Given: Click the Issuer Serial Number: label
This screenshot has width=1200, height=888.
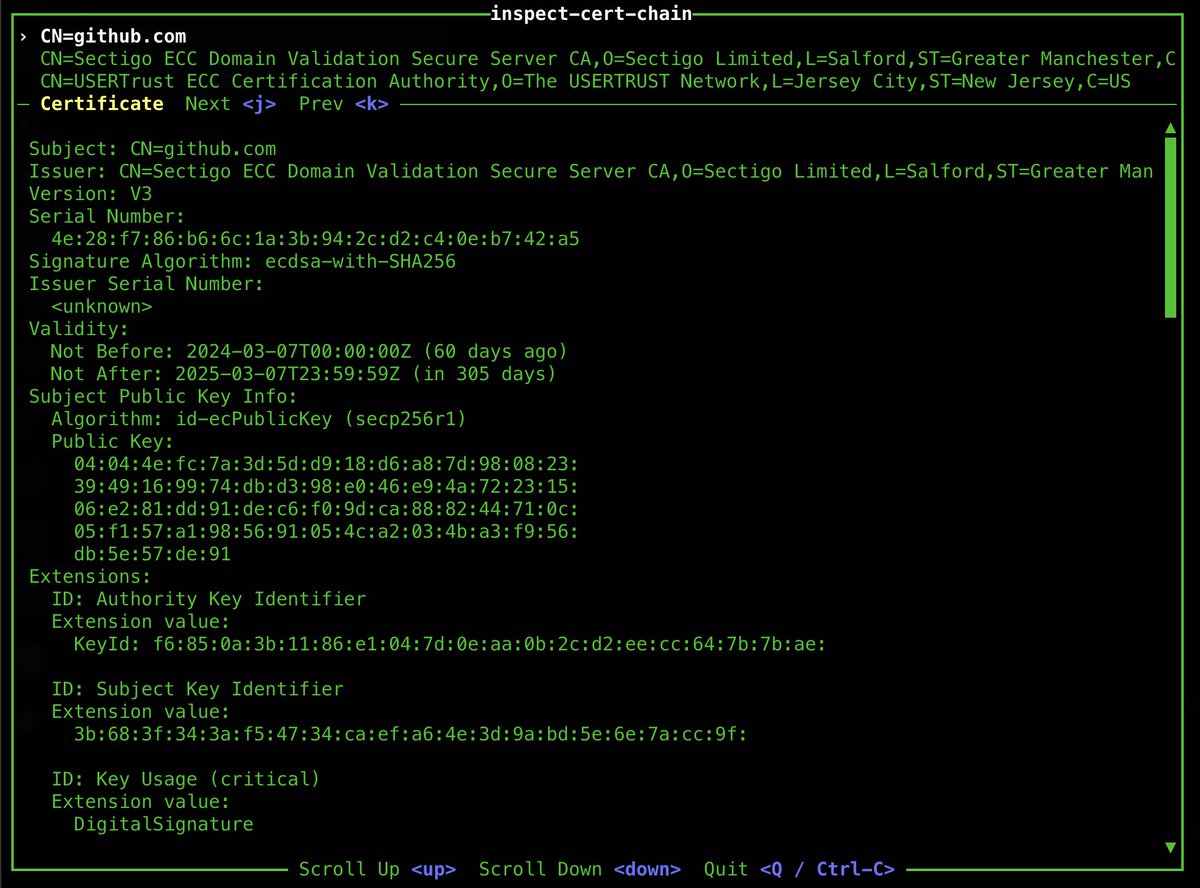Looking at the screenshot, I should pos(146,284).
